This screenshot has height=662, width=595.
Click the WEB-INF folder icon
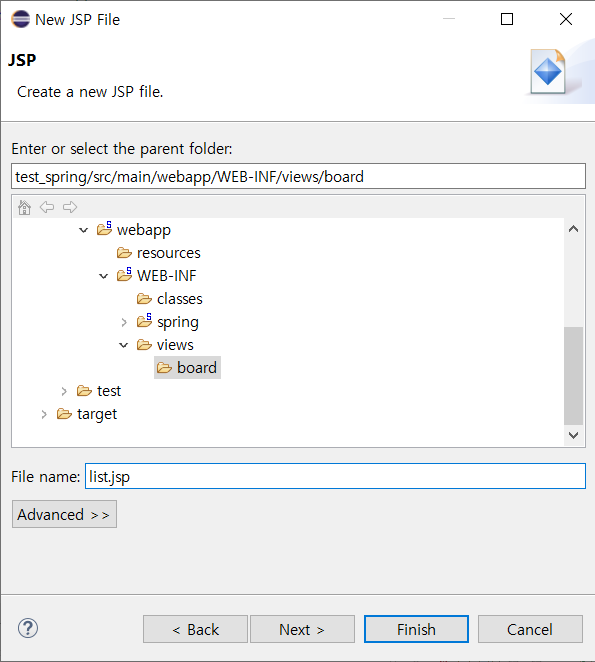(x=124, y=275)
